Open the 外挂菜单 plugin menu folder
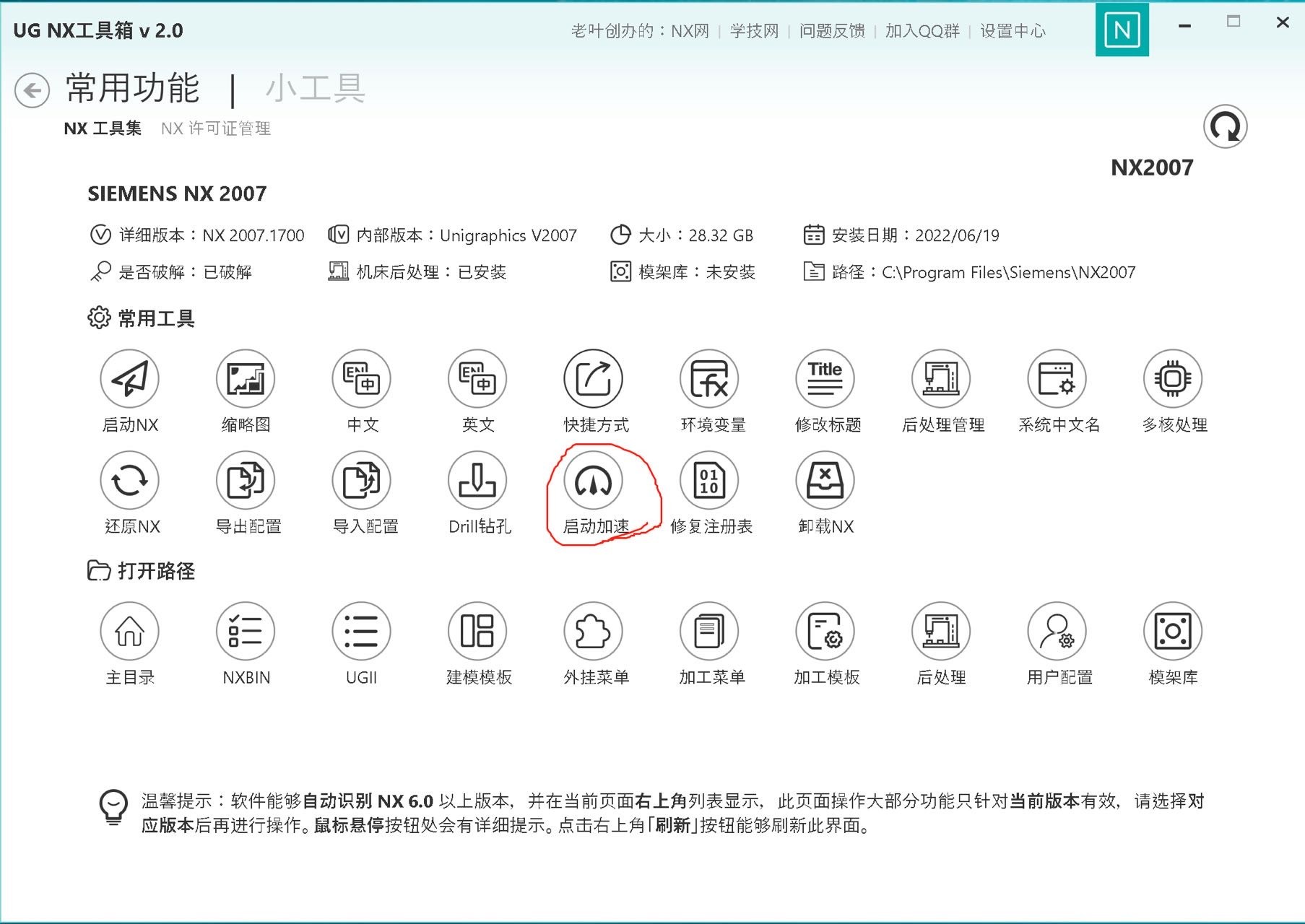This screenshot has height=924, width=1305. click(594, 632)
